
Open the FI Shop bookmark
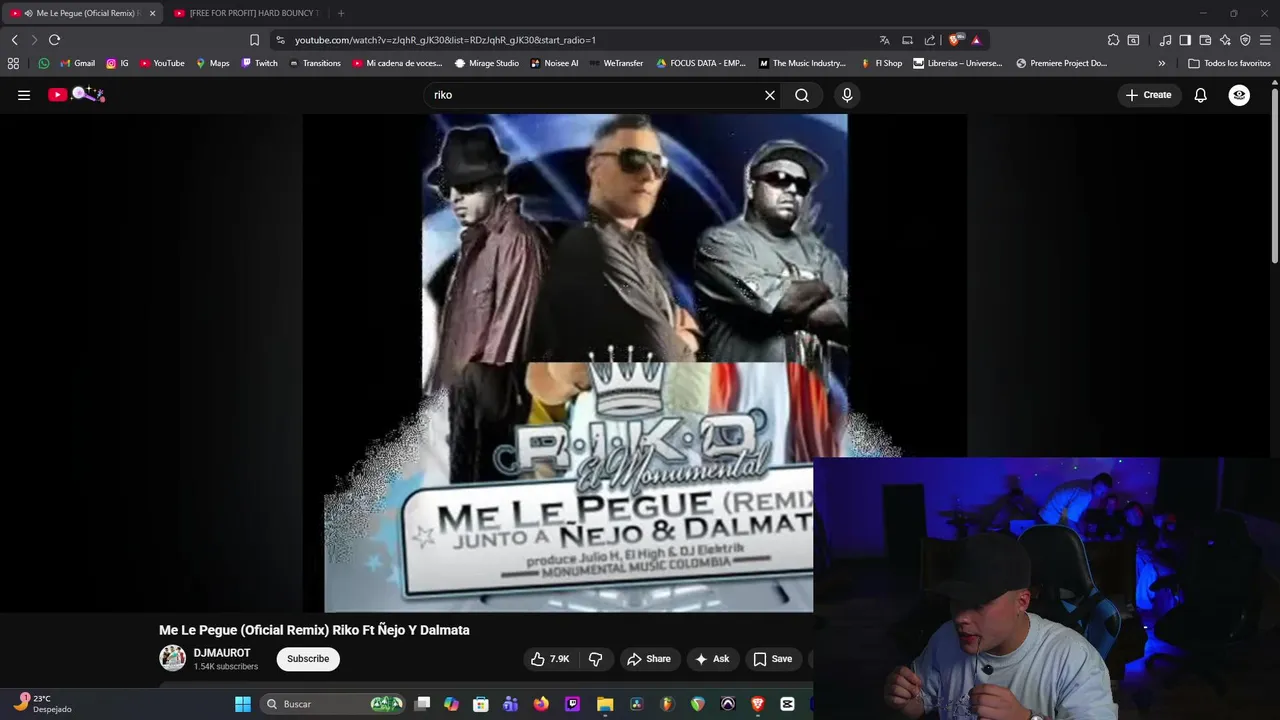click(881, 63)
